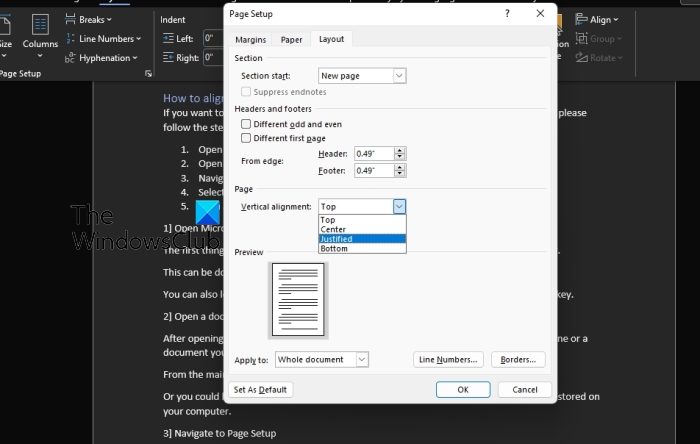700x444 pixels.
Task: Enable Different odd and even
Action: point(246,124)
